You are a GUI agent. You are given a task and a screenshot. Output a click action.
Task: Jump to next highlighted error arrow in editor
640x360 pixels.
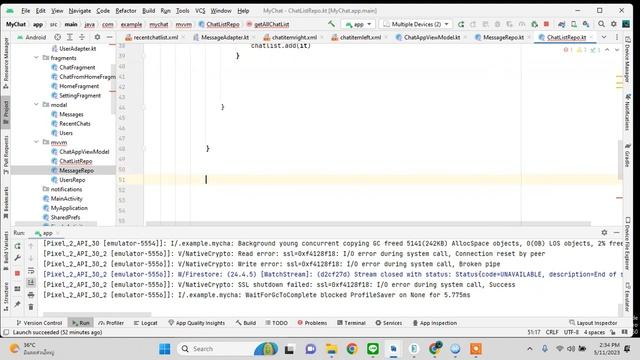click(617, 50)
